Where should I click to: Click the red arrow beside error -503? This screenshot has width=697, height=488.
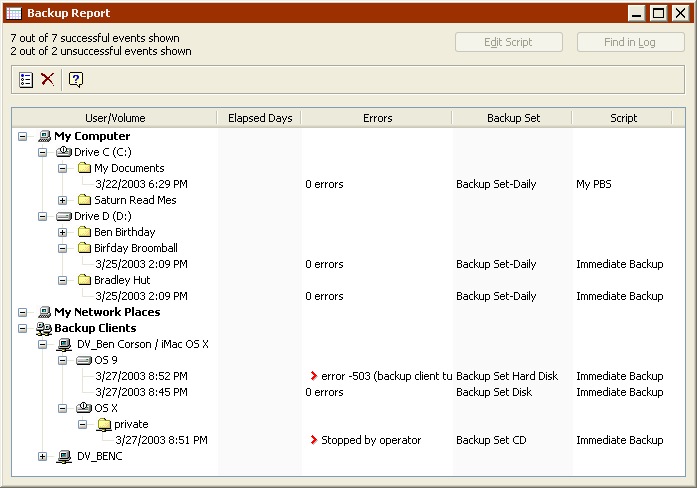pyautogui.click(x=314, y=376)
